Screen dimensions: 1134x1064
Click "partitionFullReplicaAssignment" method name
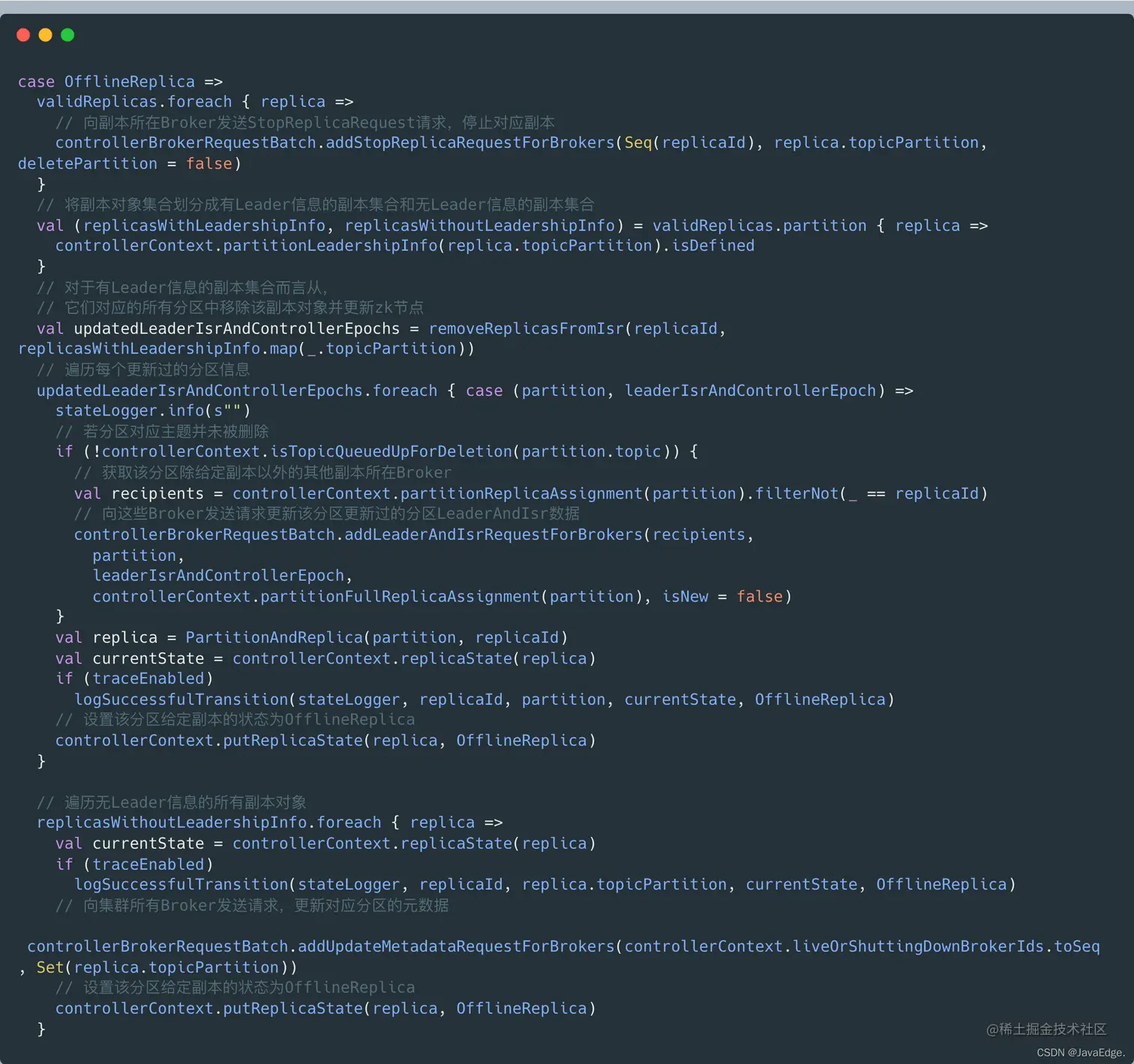pyautogui.click(x=400, y=596)
